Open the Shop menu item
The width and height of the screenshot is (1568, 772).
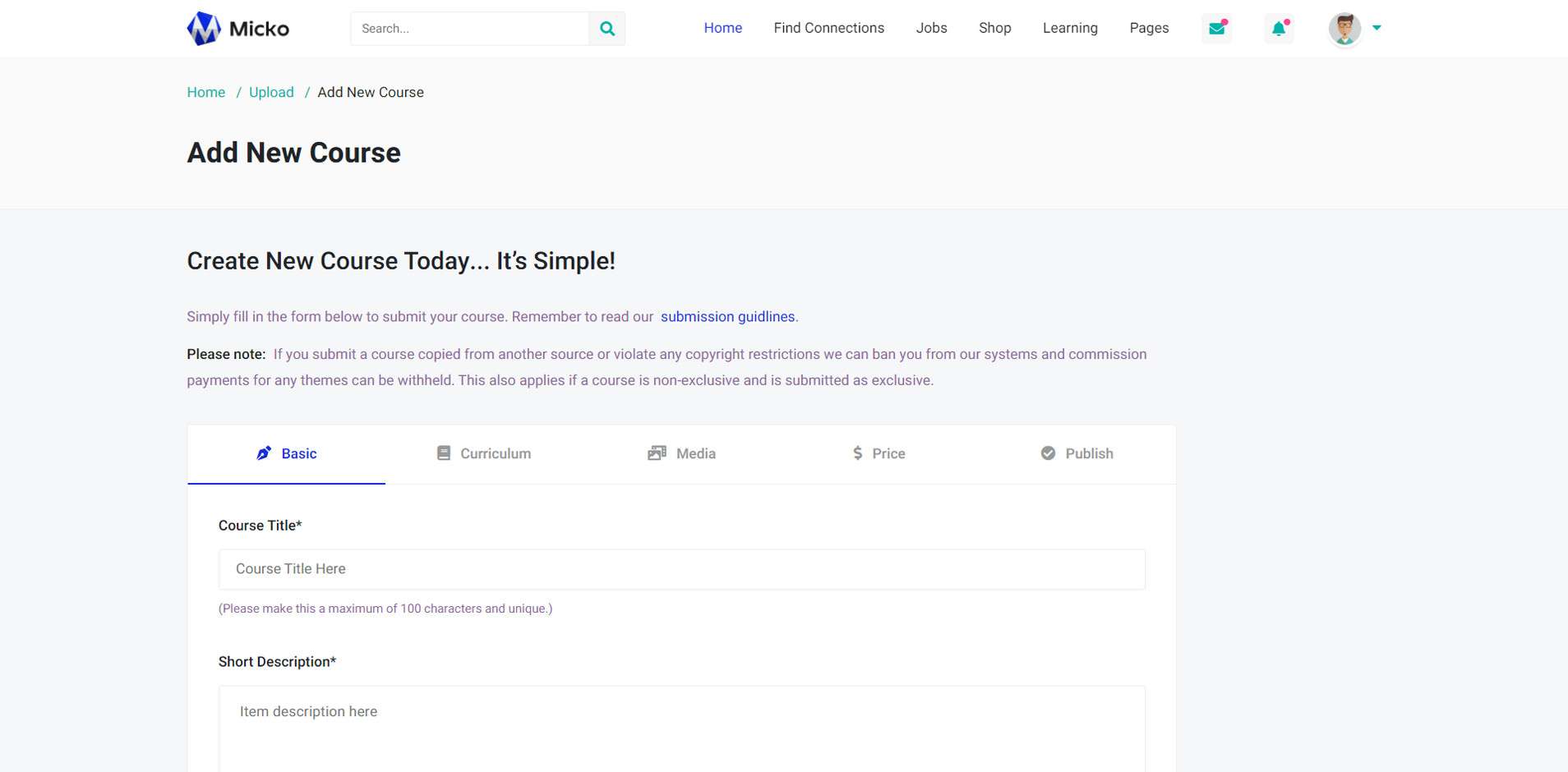click(994, 28)
